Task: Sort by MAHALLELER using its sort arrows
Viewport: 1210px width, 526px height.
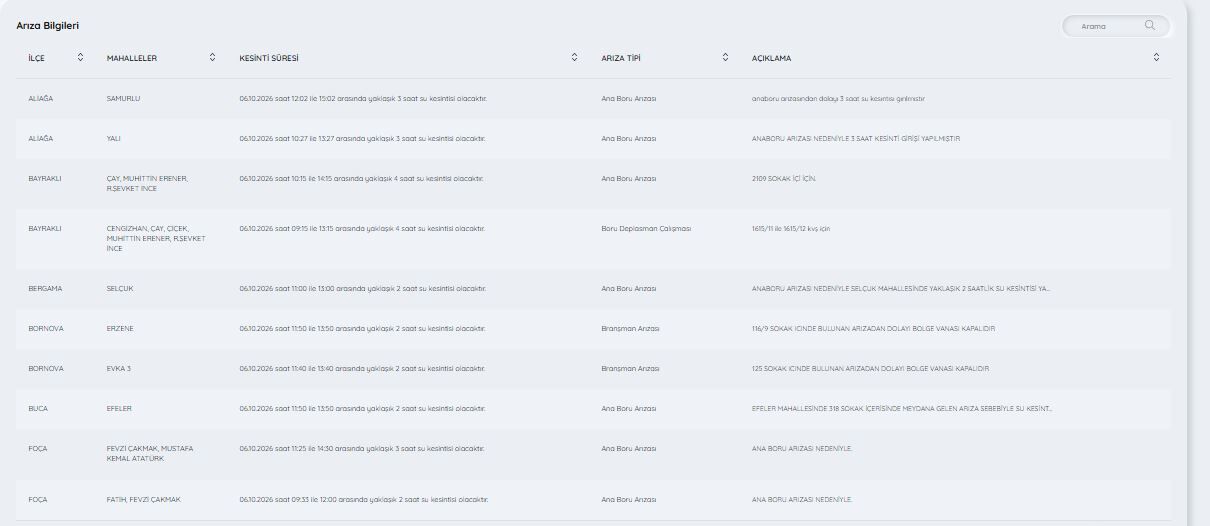Action: tap(212, 58)
